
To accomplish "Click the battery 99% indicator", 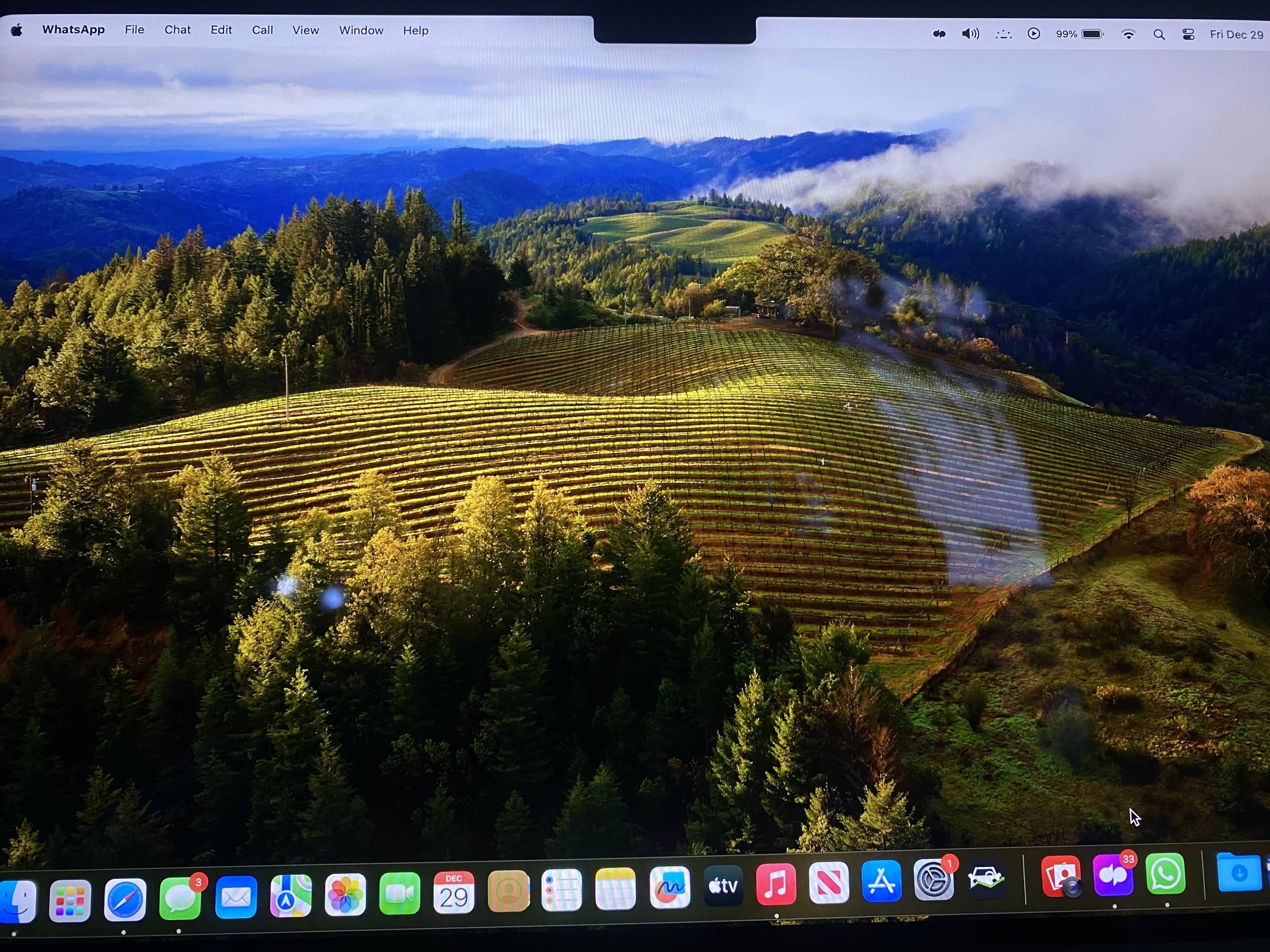I will (1079, 34).
